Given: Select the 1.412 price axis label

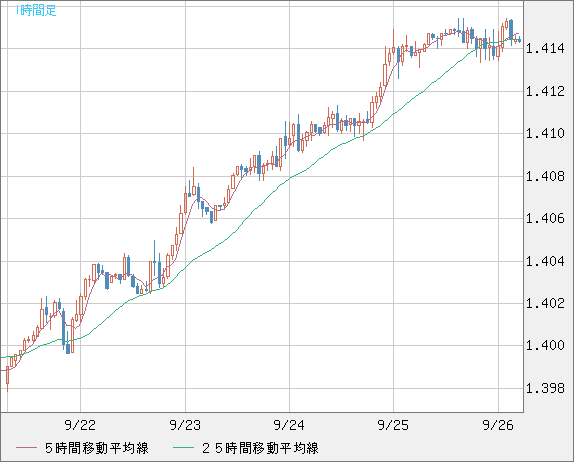Looking at the screenshot, I should pos(545,91).
